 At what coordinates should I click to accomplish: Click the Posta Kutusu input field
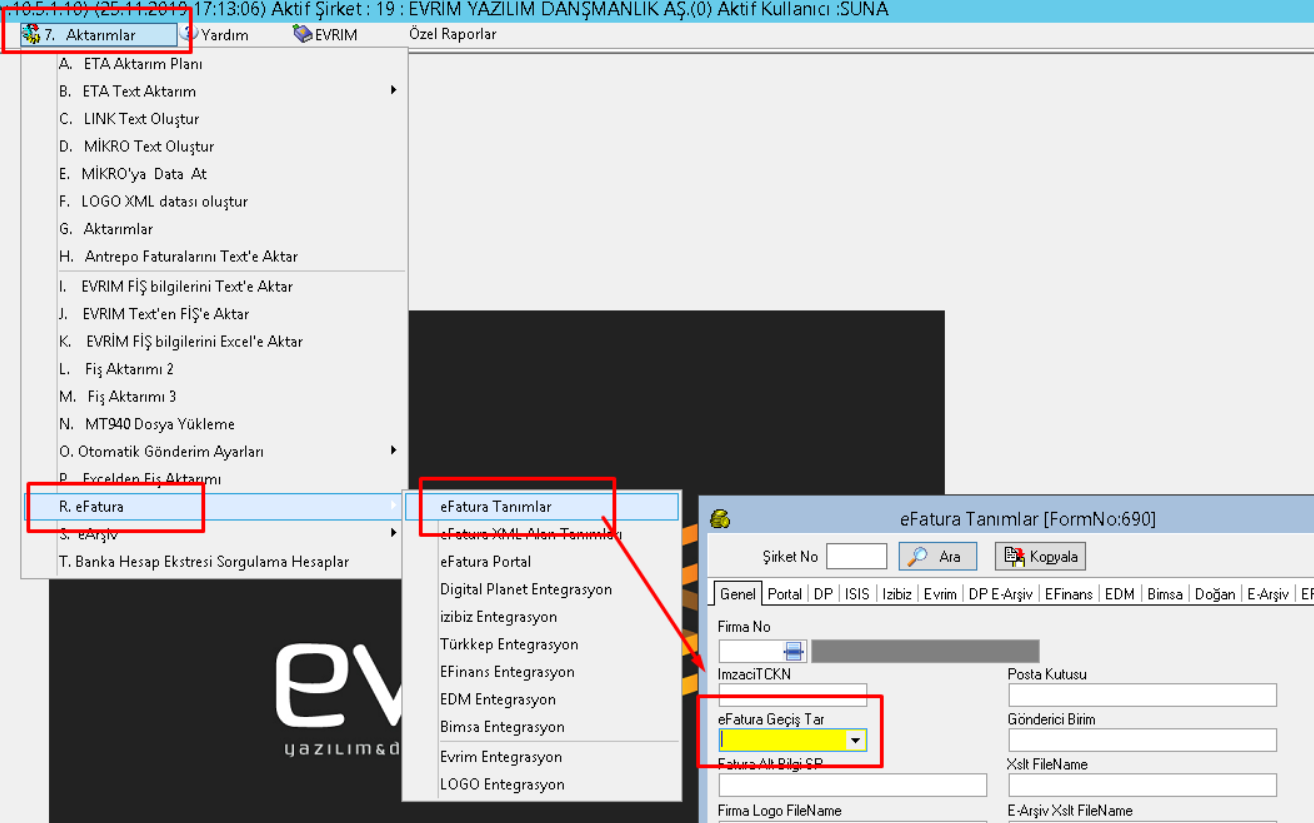coord(1143,695)
